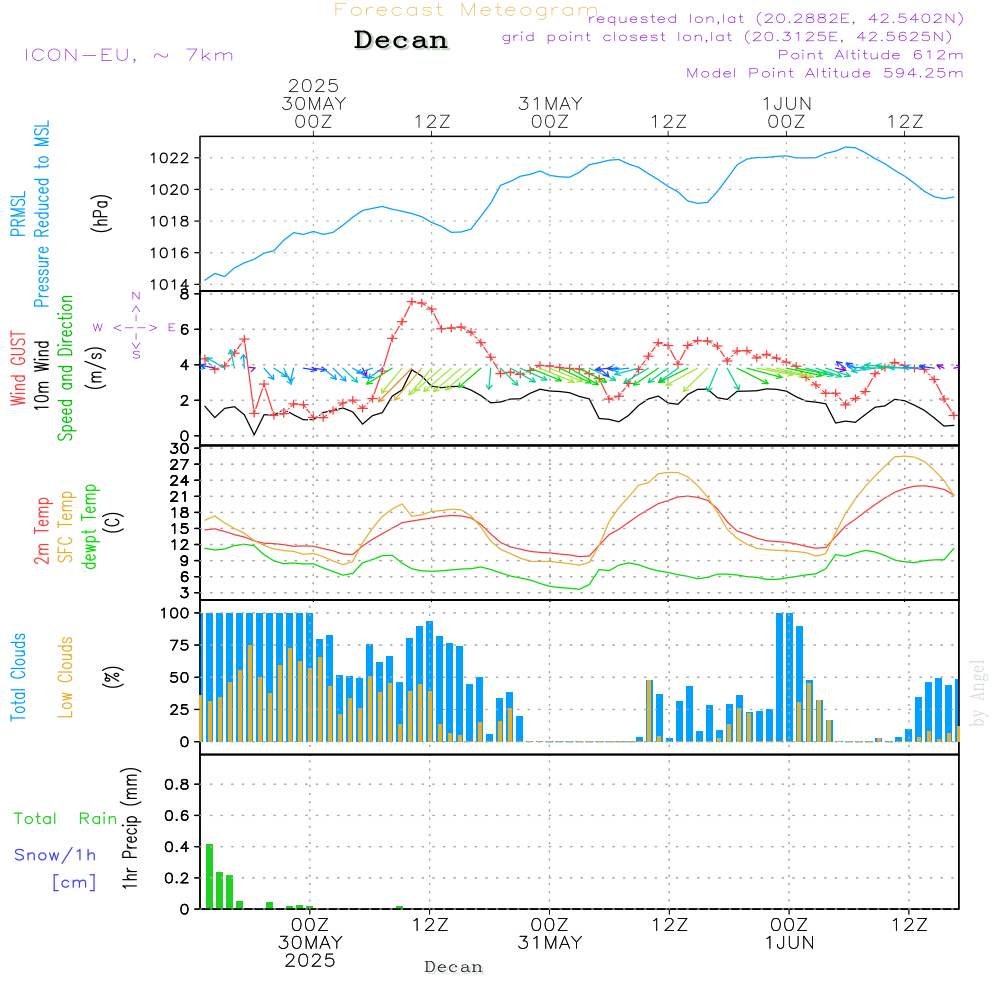
Task: Click the '30MAY' date label on bottom axis
Action: click(311, 943)
